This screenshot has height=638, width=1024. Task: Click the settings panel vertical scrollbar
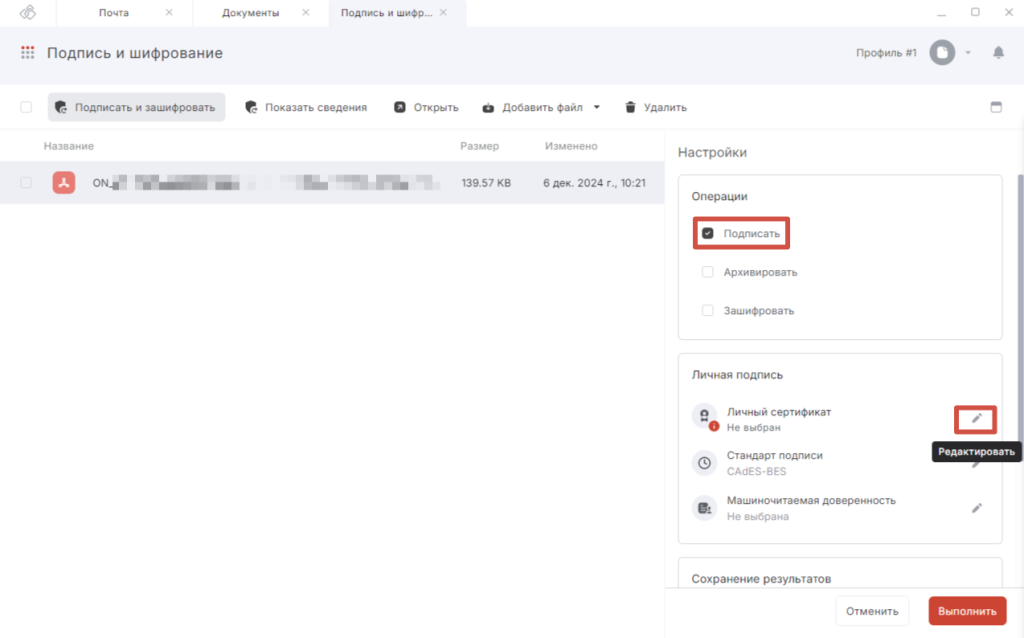click(1020, 307)
